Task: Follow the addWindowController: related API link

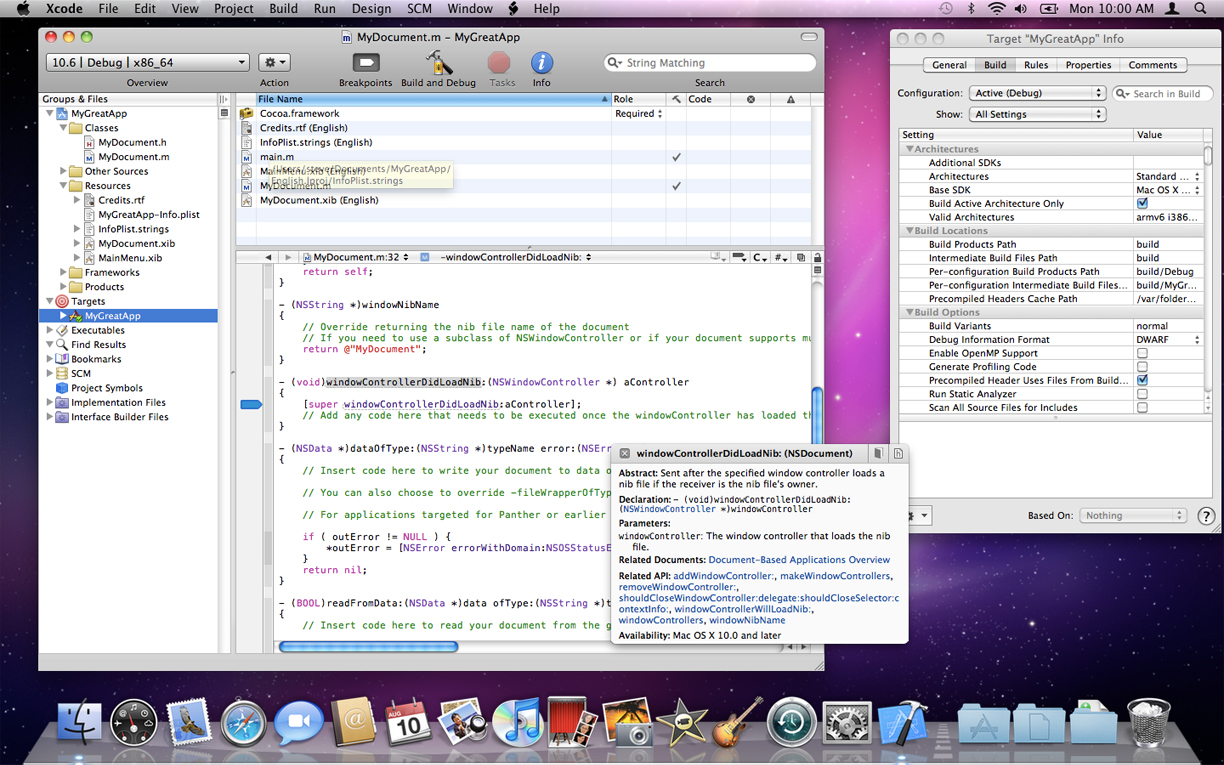Action: (723, 576)
